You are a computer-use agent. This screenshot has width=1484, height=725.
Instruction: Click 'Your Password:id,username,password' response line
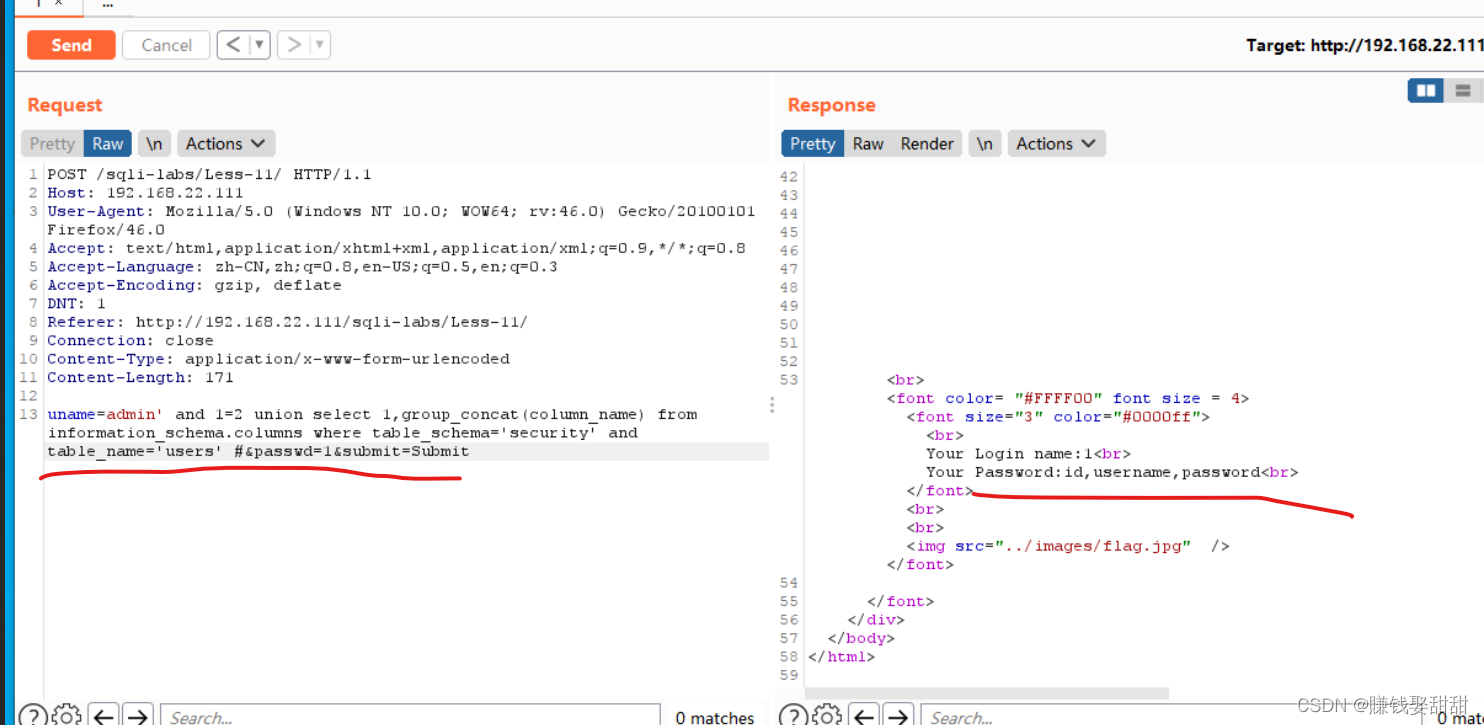point(1112,472)
